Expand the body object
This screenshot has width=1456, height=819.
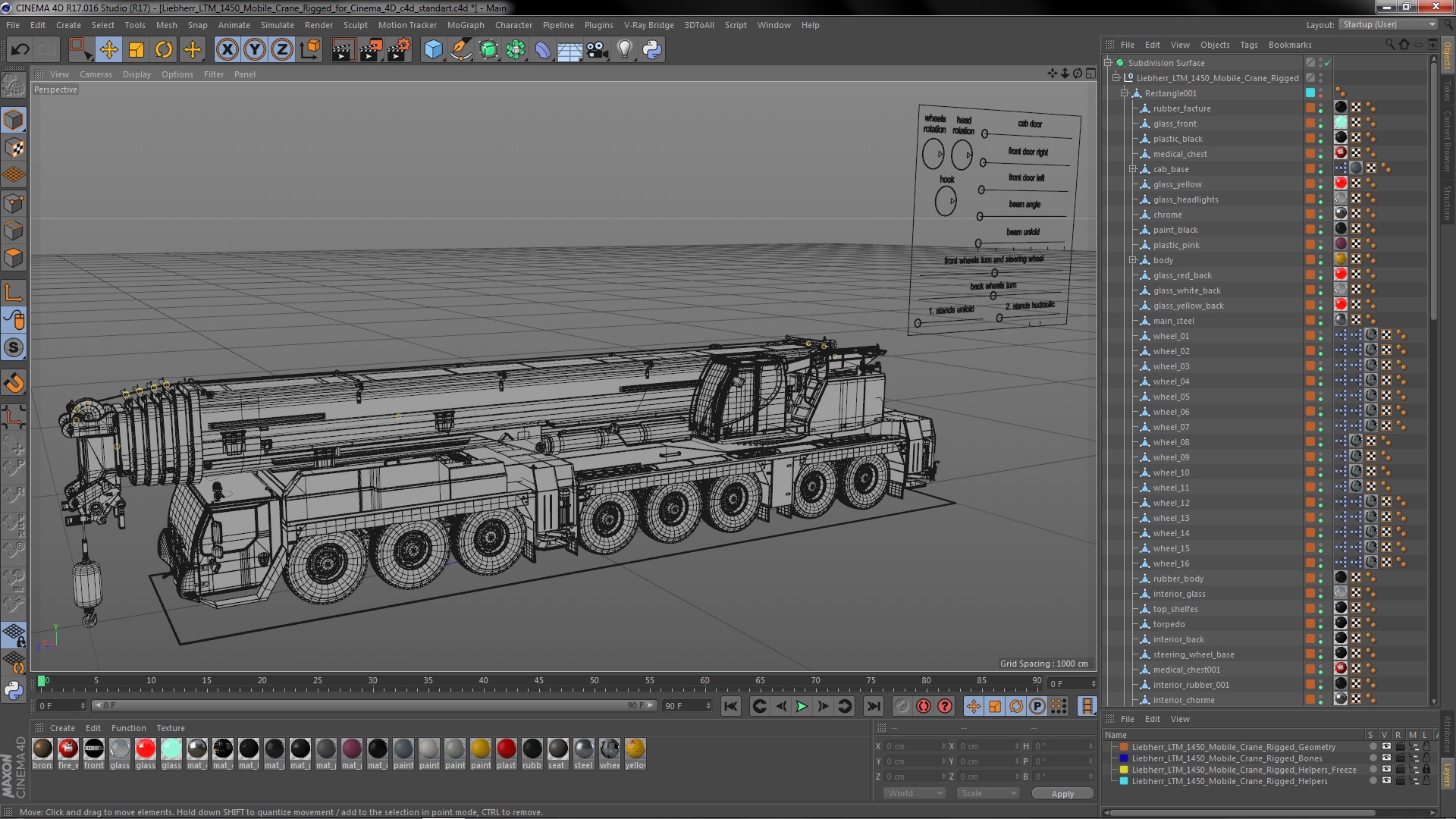pyautogui.click(x=1133, y=260)
